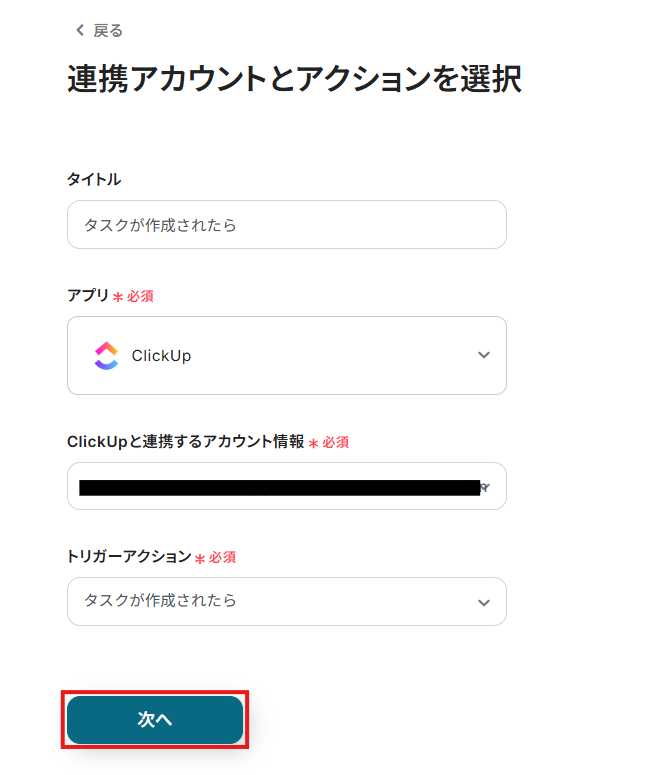Click the 必須 marker beside トリガーアクション
This screenshot has width=647, height=775.
[x=222, y=557]
